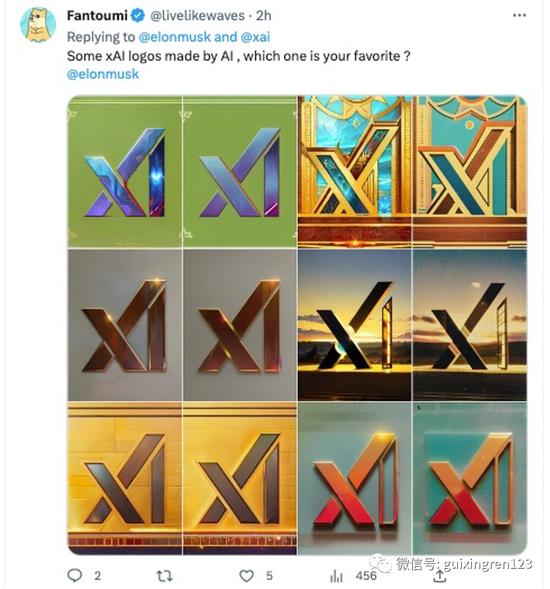Viewport: 550px width, 589px height.
Task: Open the black sunset sky logos
Action: [412, 325]
